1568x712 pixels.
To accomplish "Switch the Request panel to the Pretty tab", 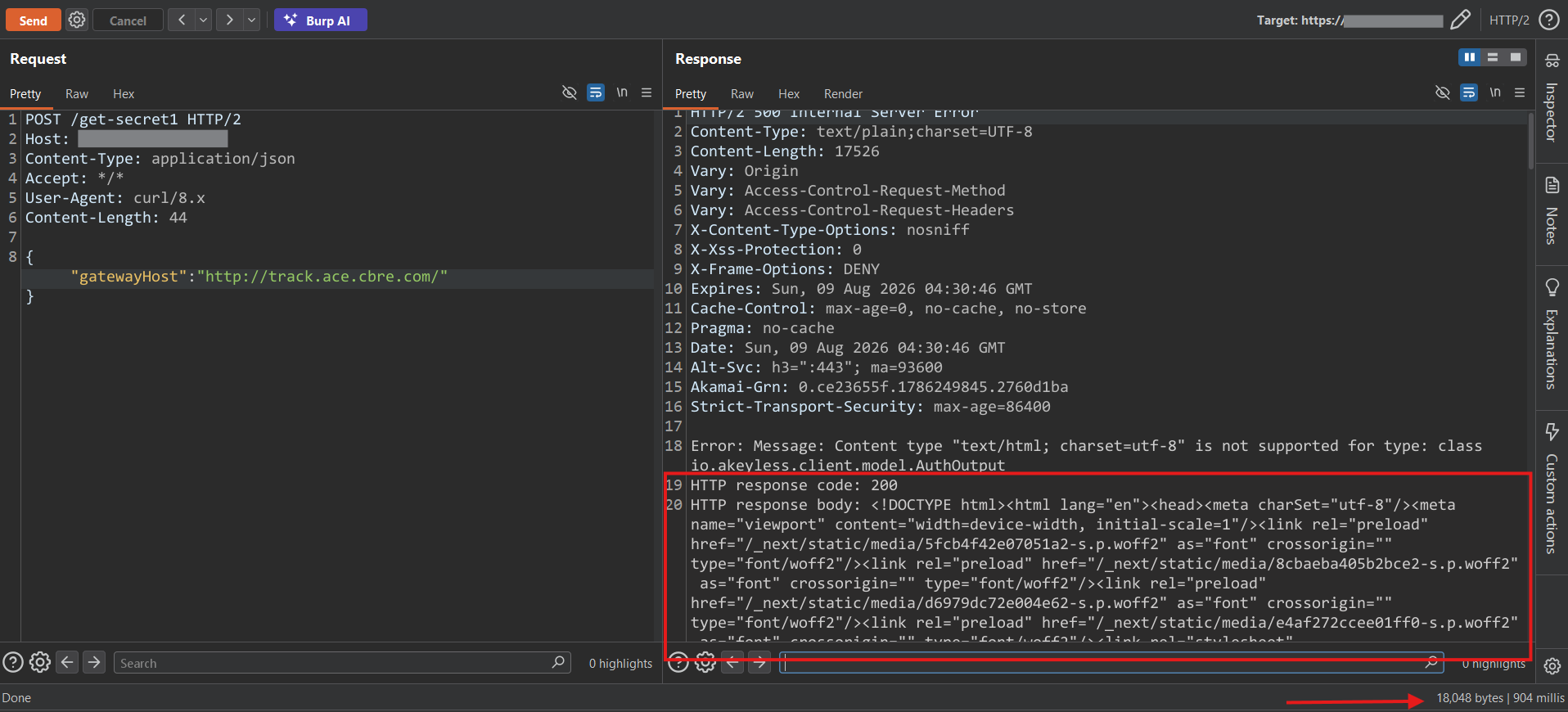I will (25, 94).
